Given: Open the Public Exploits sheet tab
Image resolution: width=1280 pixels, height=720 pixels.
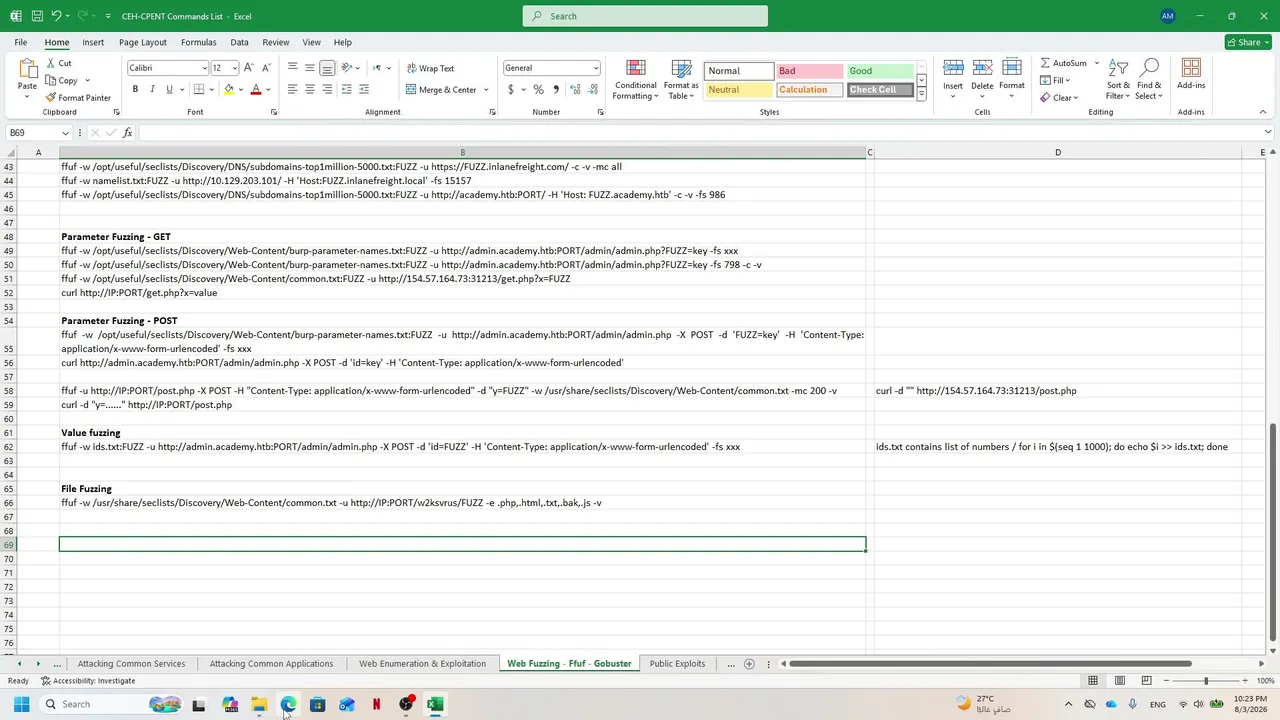Looking at the screenshot, I should pyautogui.click(x=677, y=664).
